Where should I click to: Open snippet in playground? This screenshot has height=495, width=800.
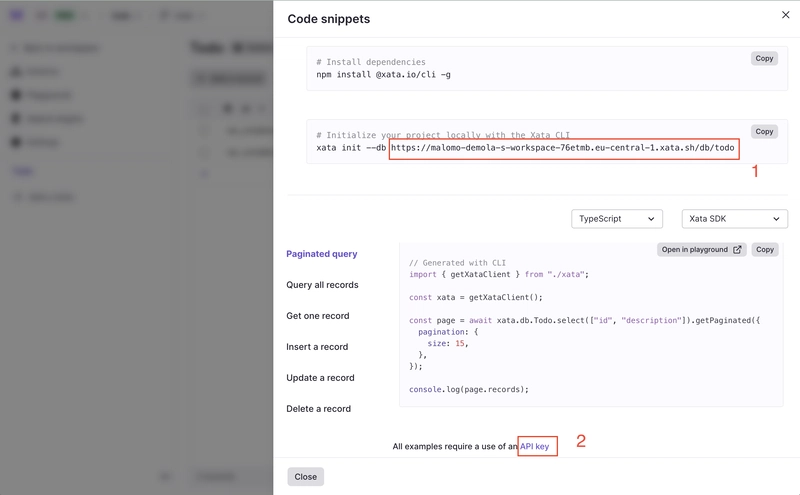[702, 250]
